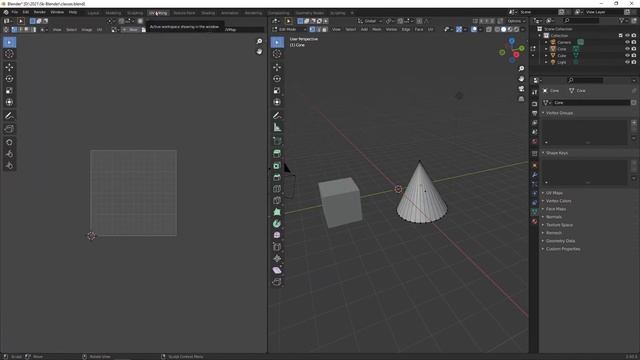Select the Annotate tool in 3D viewport
The image size is (640, 360).
coord(277,116)
